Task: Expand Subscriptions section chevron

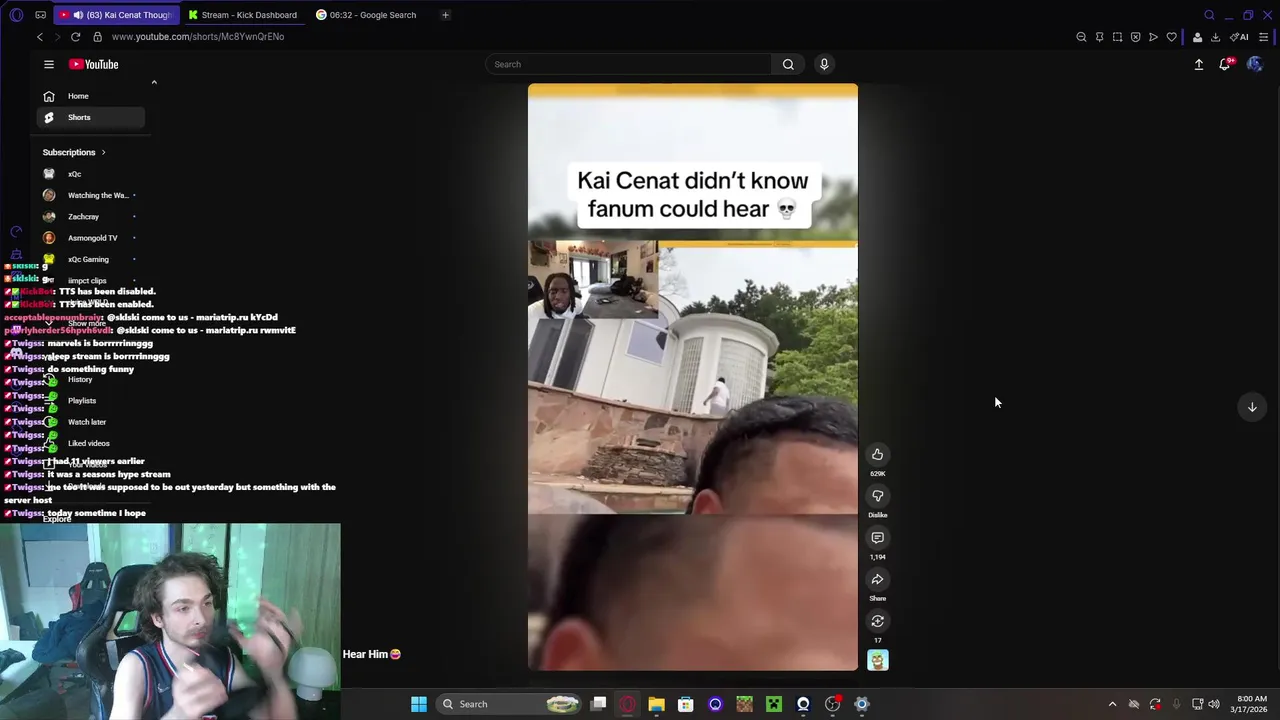Action: click(103, 152)
